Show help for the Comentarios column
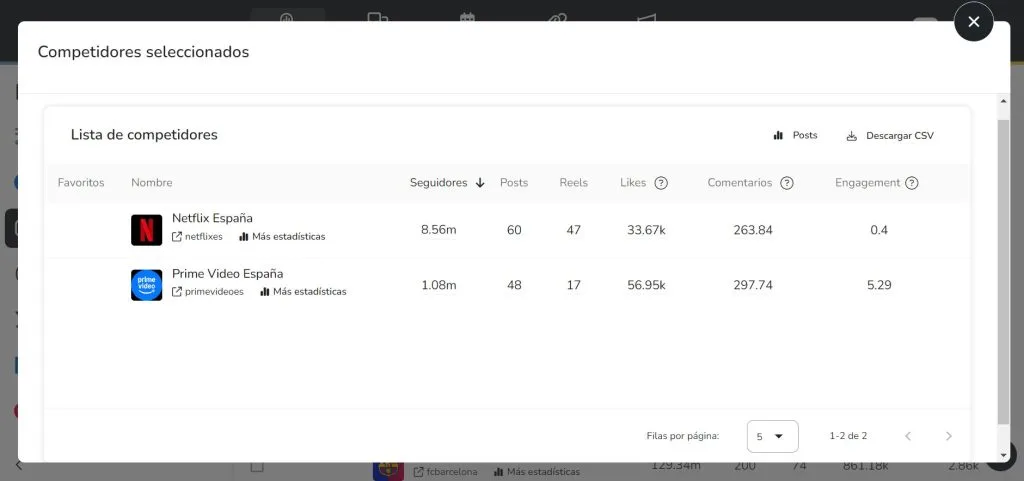Screen dimensions: 1024x481 [787, 183]
